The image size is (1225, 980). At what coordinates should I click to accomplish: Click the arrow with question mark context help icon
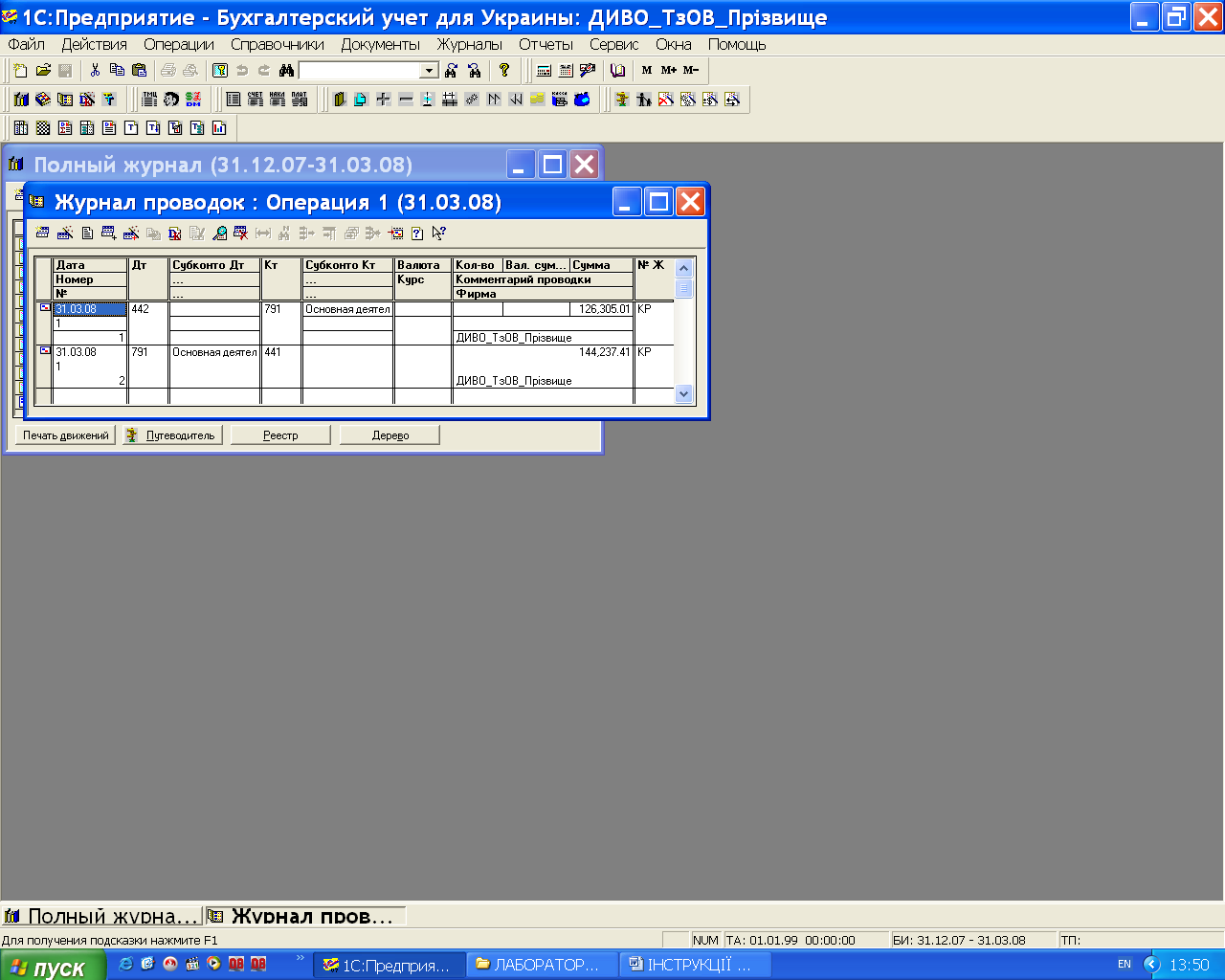[439, 233]
